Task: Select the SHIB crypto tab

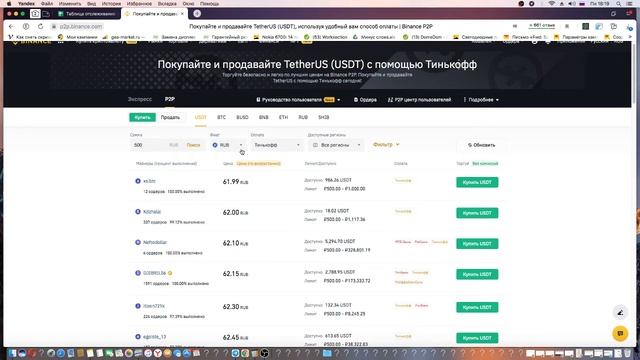Action: click(324, 117)
